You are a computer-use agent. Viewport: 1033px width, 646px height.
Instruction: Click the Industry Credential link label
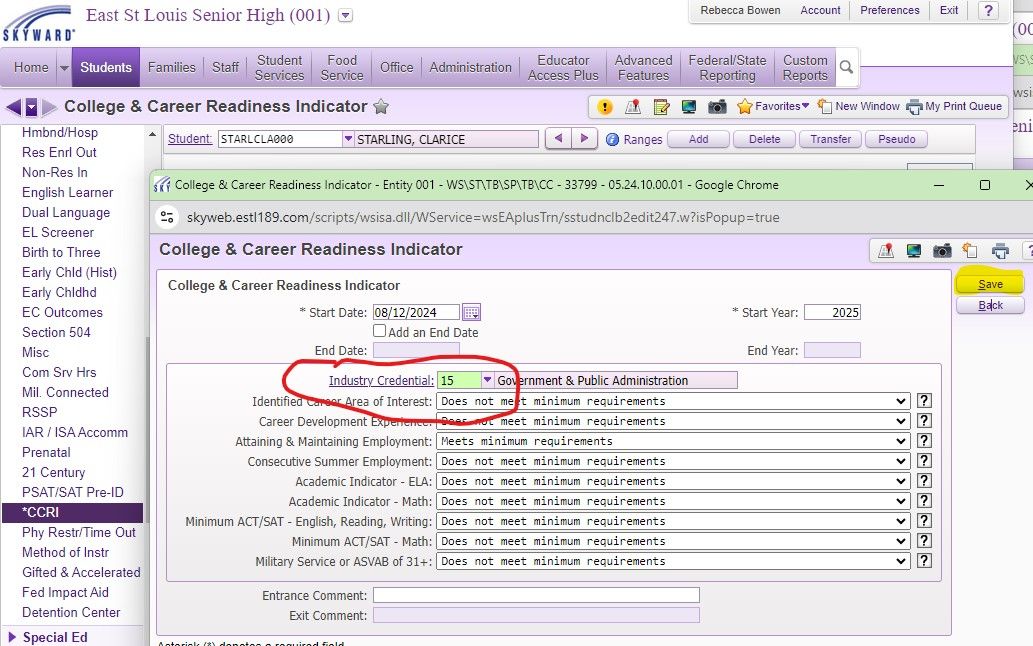coord(381,381)
